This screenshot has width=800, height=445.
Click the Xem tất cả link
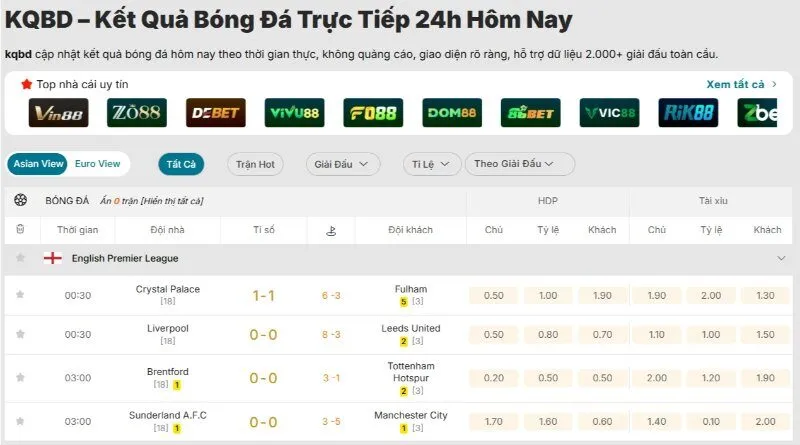tap(741, 85)
